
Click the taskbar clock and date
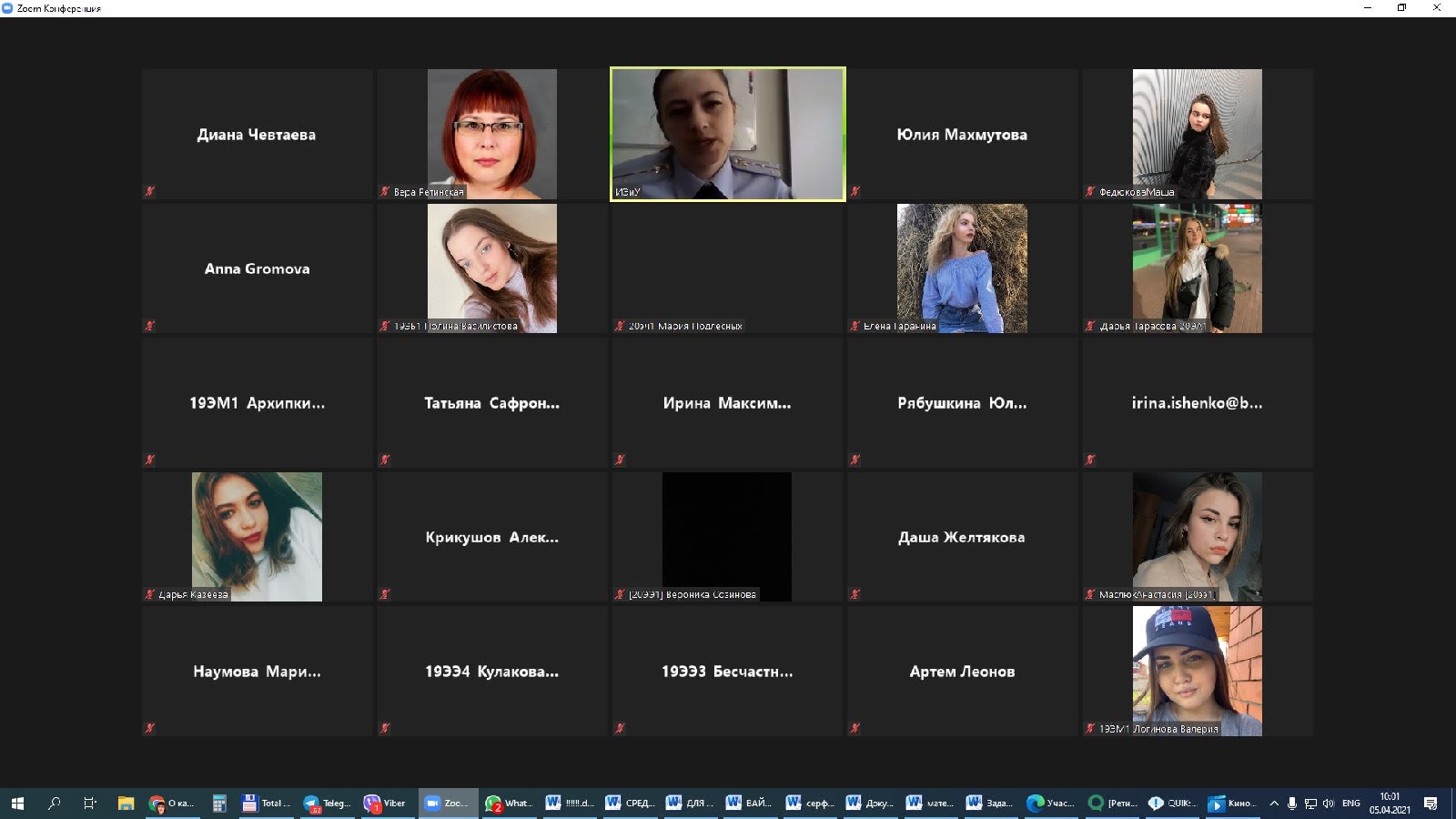pyautogui.click(x=1390, y=803)
